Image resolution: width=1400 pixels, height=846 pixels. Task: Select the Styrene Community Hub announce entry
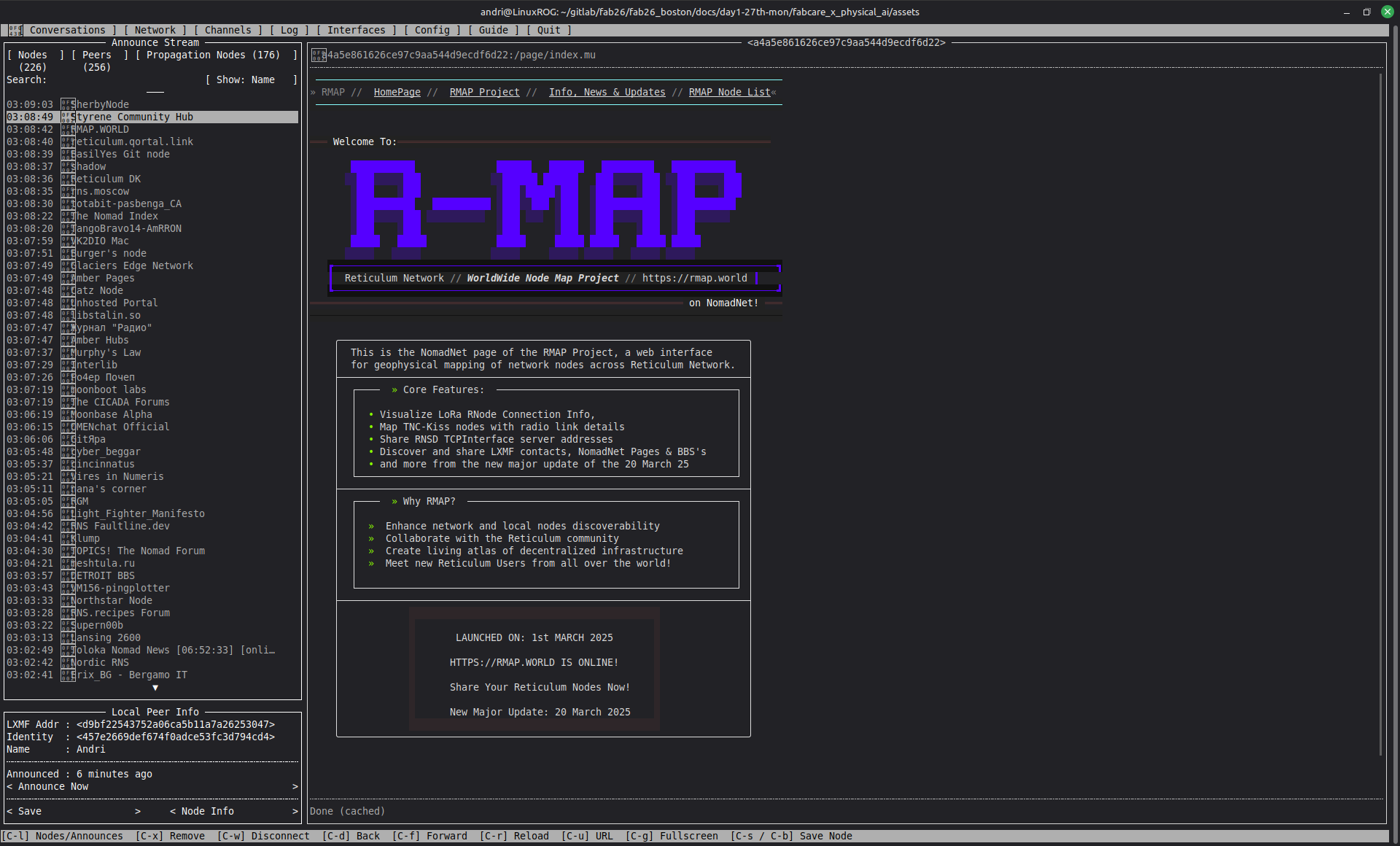[152, 117]
